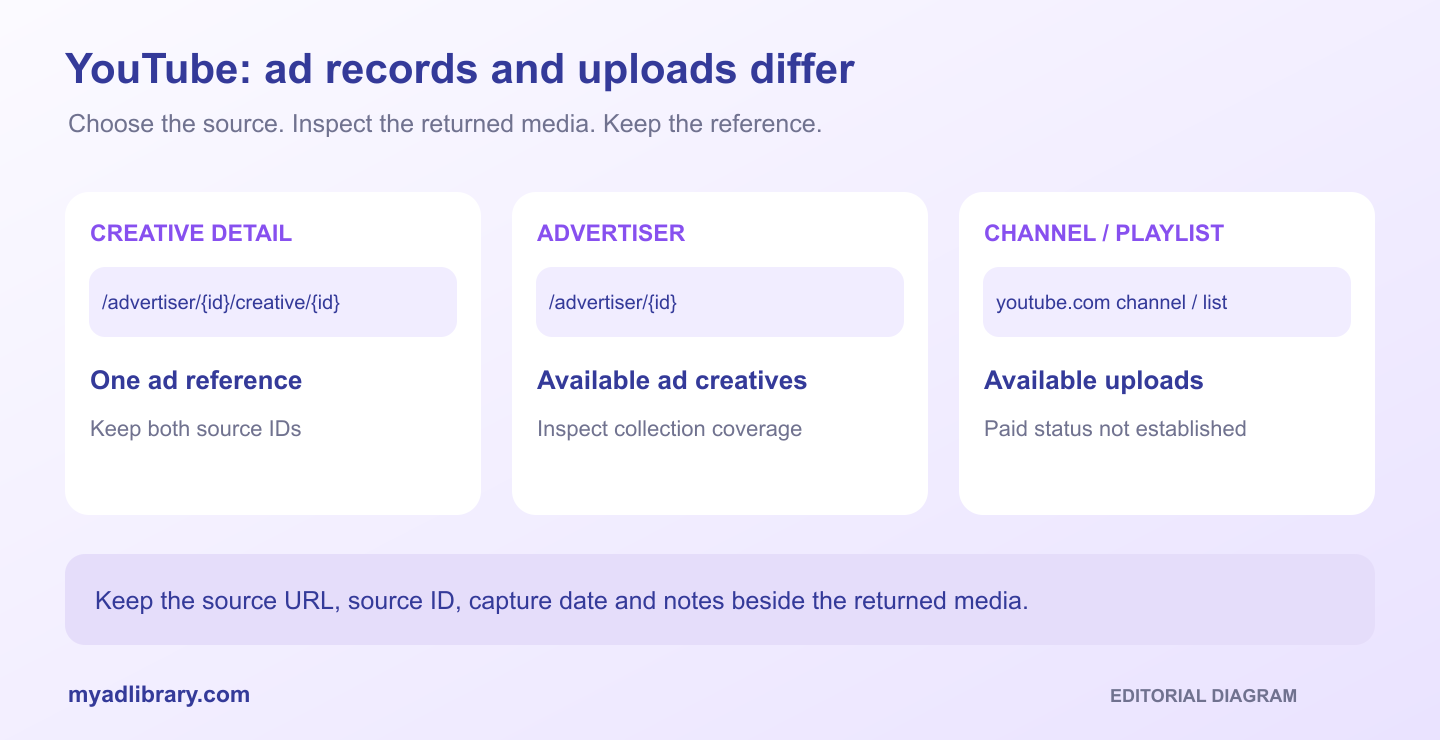Click the 'Keep the source URL, source ID' banner text

pyautogui.click(x=562, y=601)
